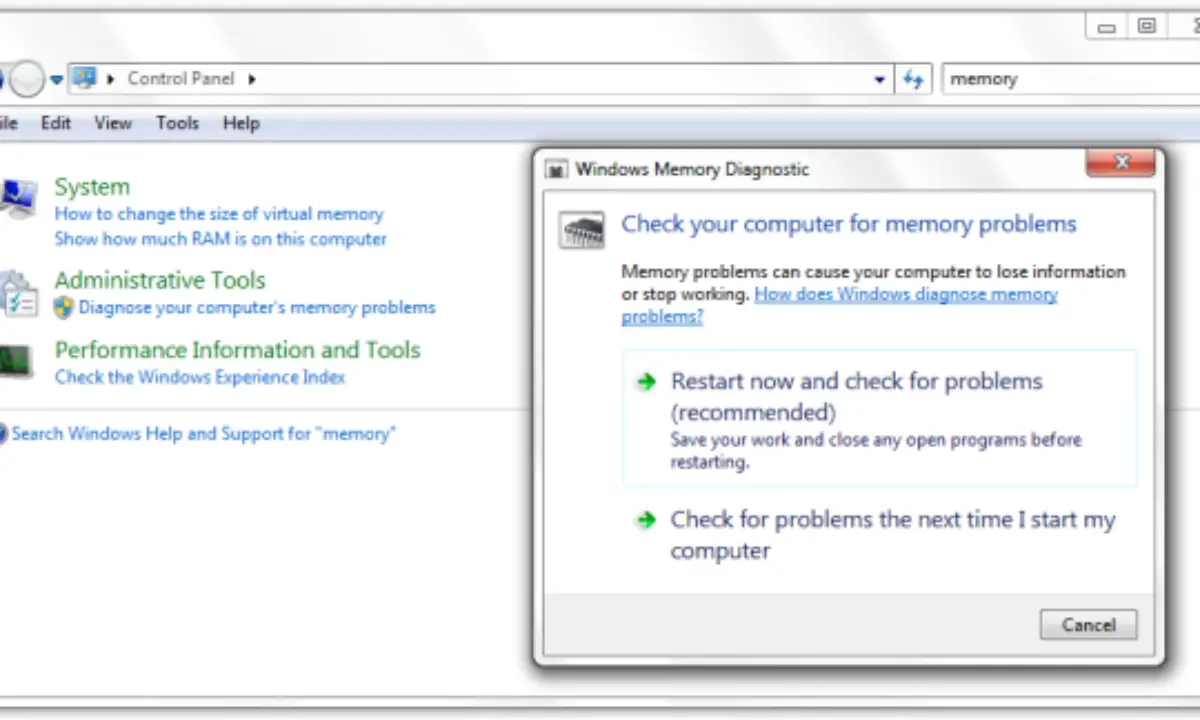
Task: Click the Control Panel icon in address bar
Action: pos(85,78)
